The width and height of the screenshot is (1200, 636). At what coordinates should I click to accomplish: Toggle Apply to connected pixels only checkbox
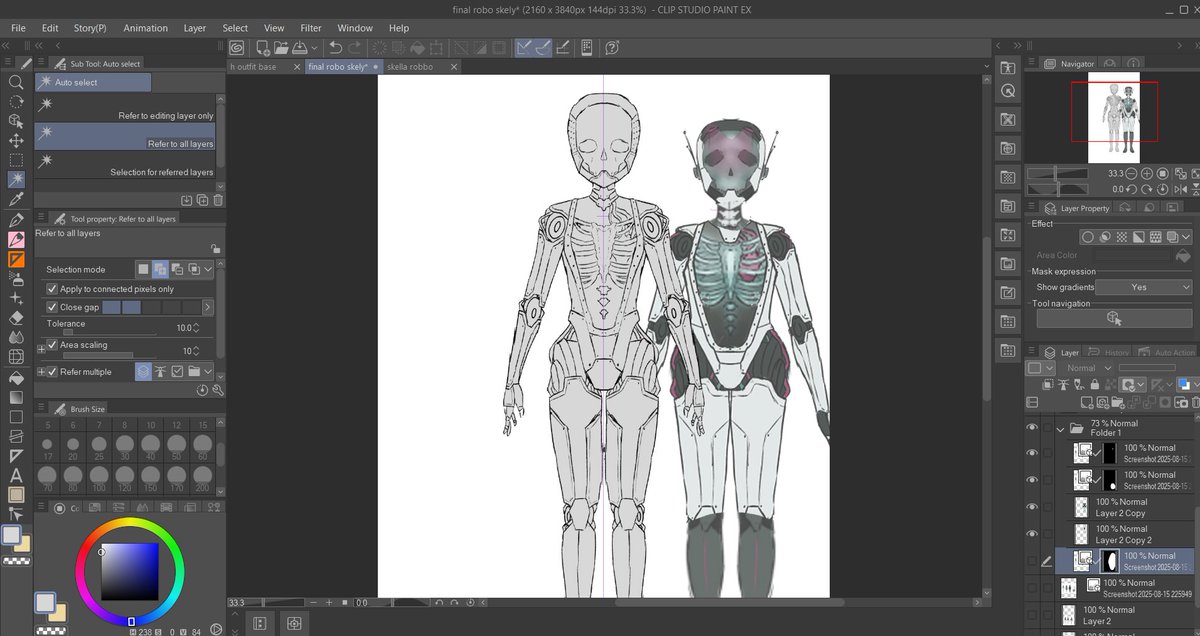52,289
